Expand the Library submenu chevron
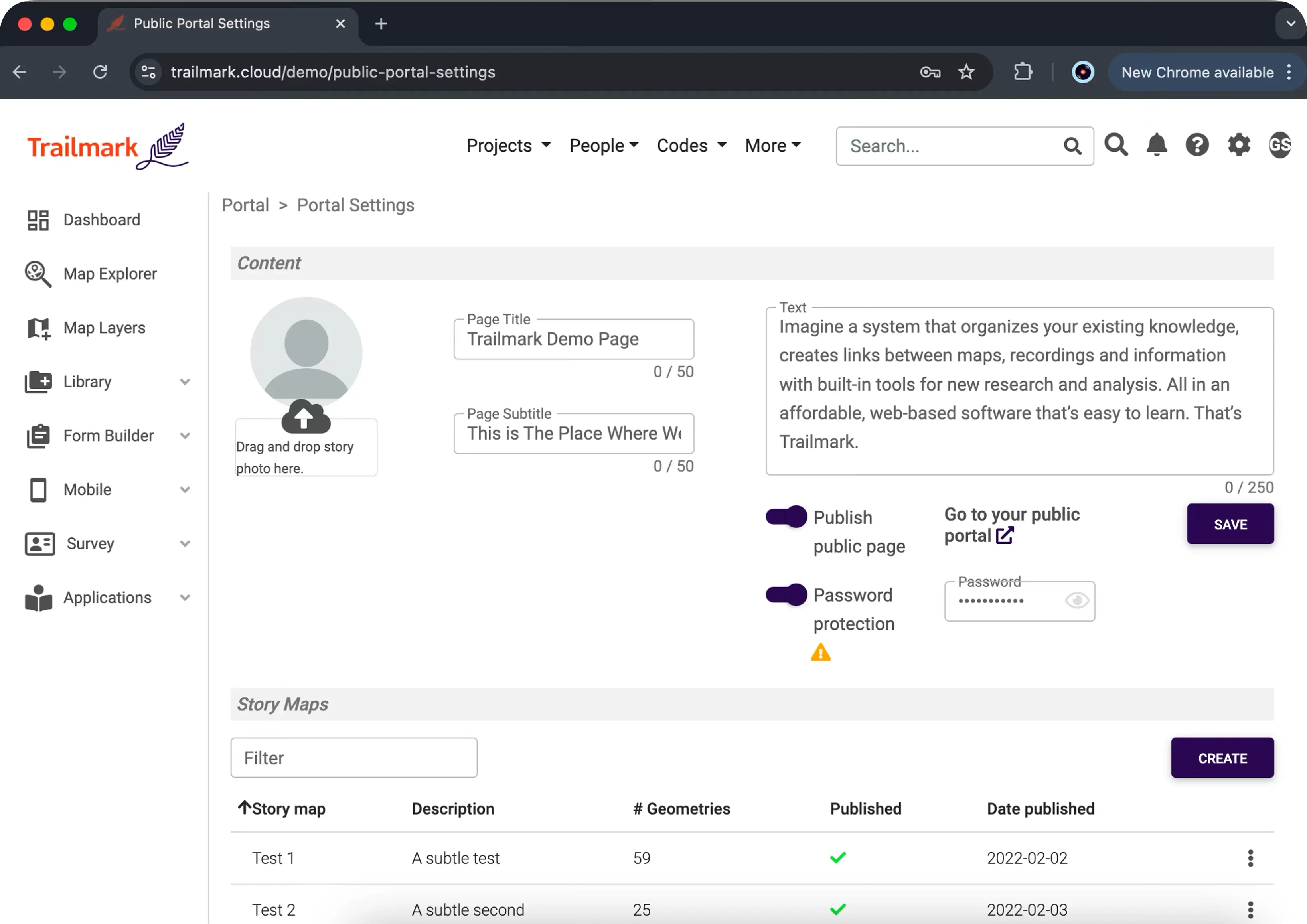1307x924 pixels. [x=185, y=382]
